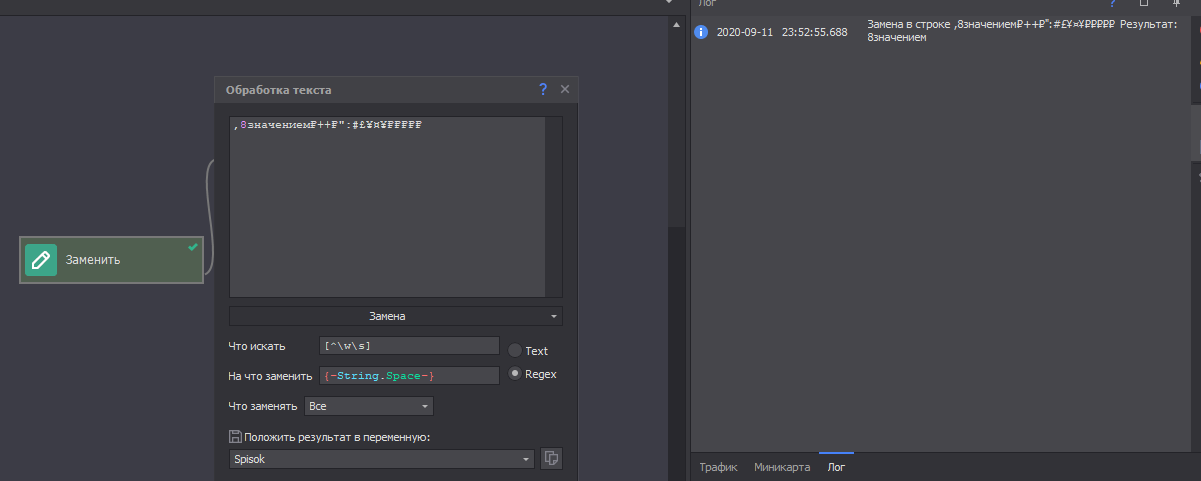Click the save icon near Положить результат
The height and width of the screenshot is (481, 1201).
click(235, 437)
